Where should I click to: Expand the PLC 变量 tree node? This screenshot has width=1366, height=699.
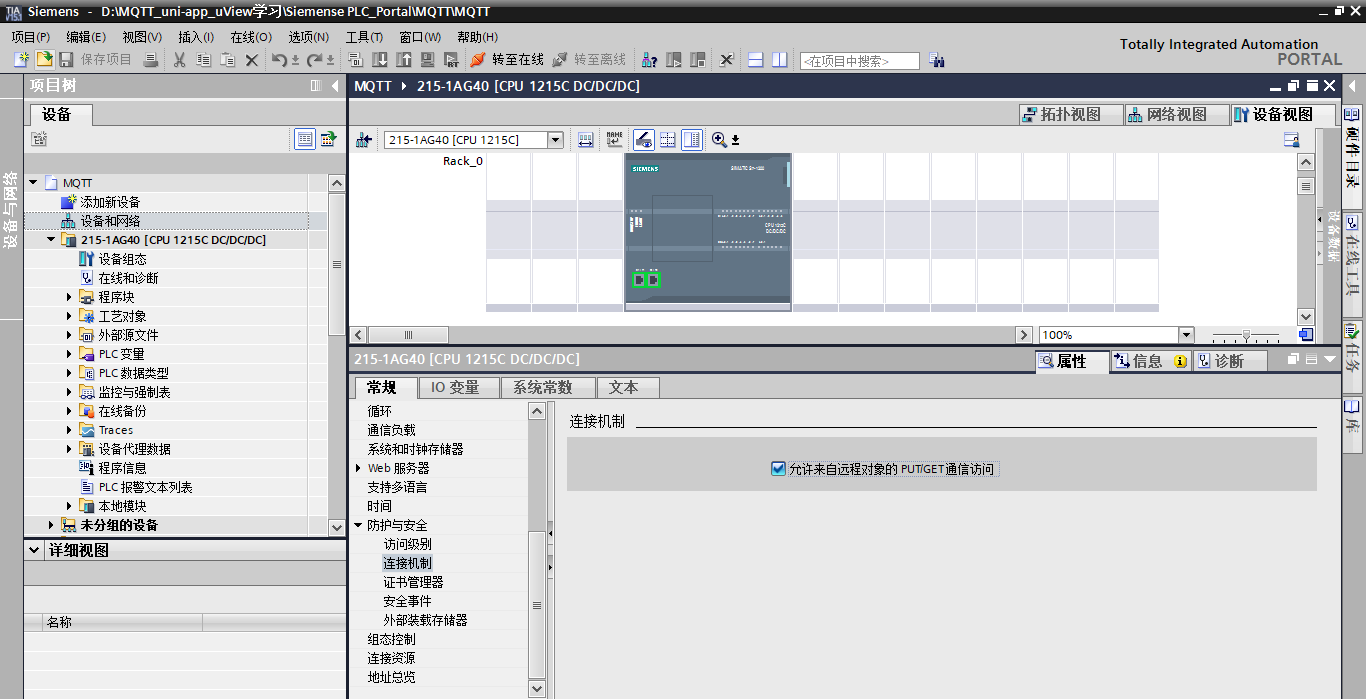pyautogui.click(x=69, y=354)
